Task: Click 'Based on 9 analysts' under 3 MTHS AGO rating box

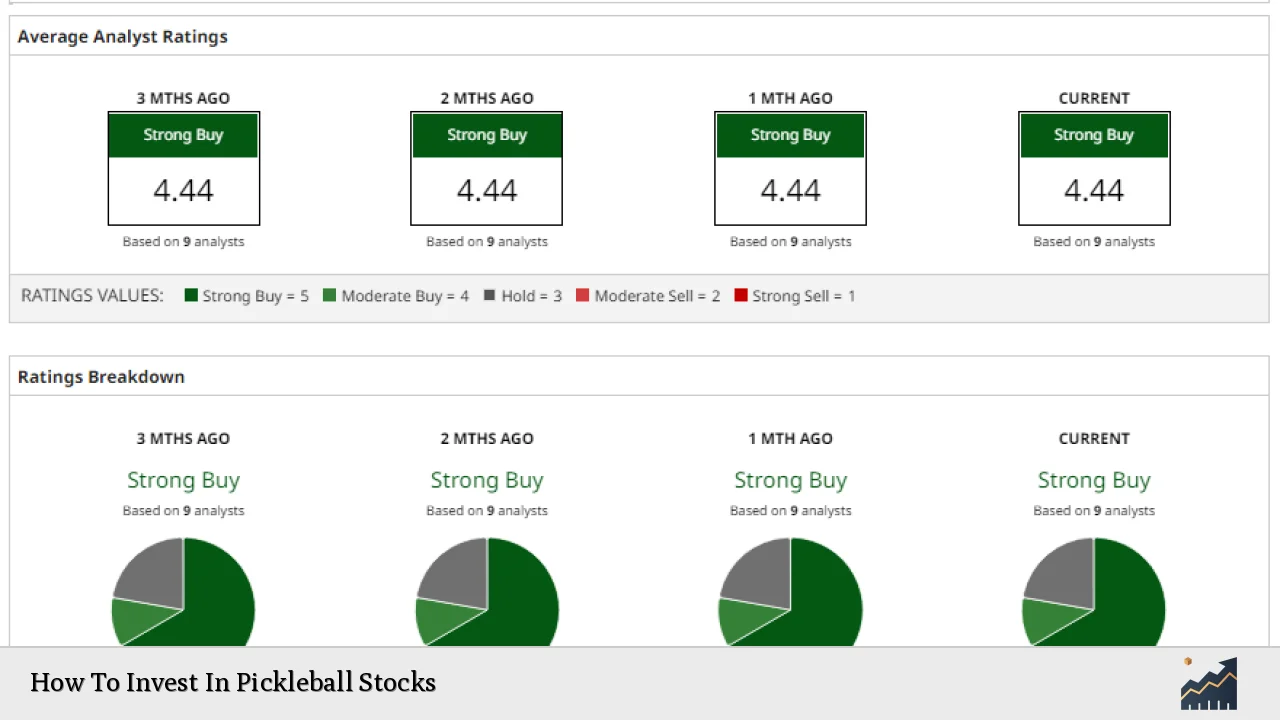Action: pyautogui.click(x=184, y=241)
